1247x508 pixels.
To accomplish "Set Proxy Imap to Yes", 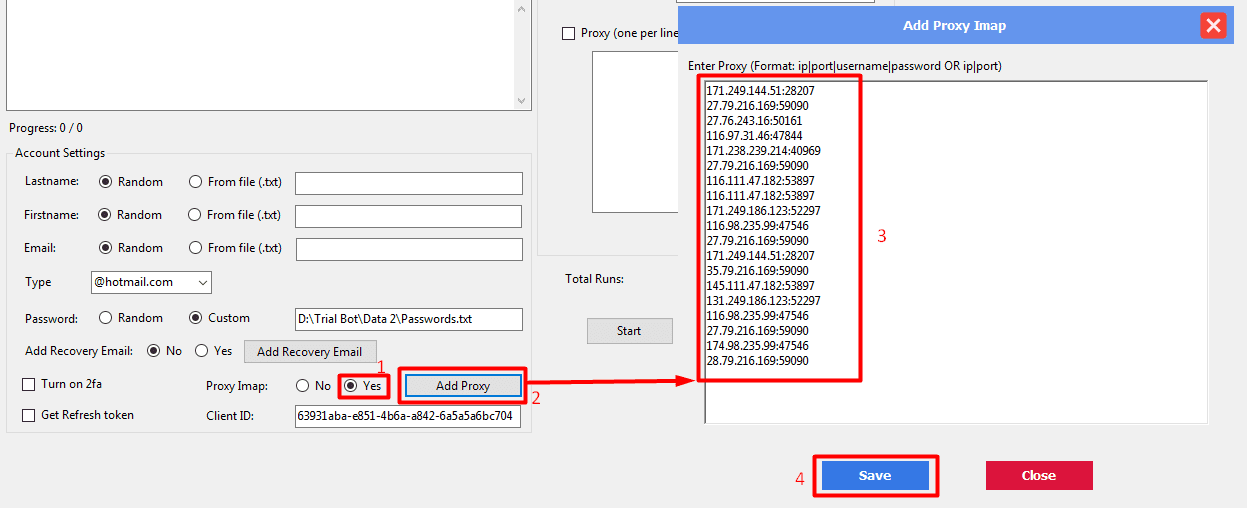I will pyautogui.click(x=362, y=386).
